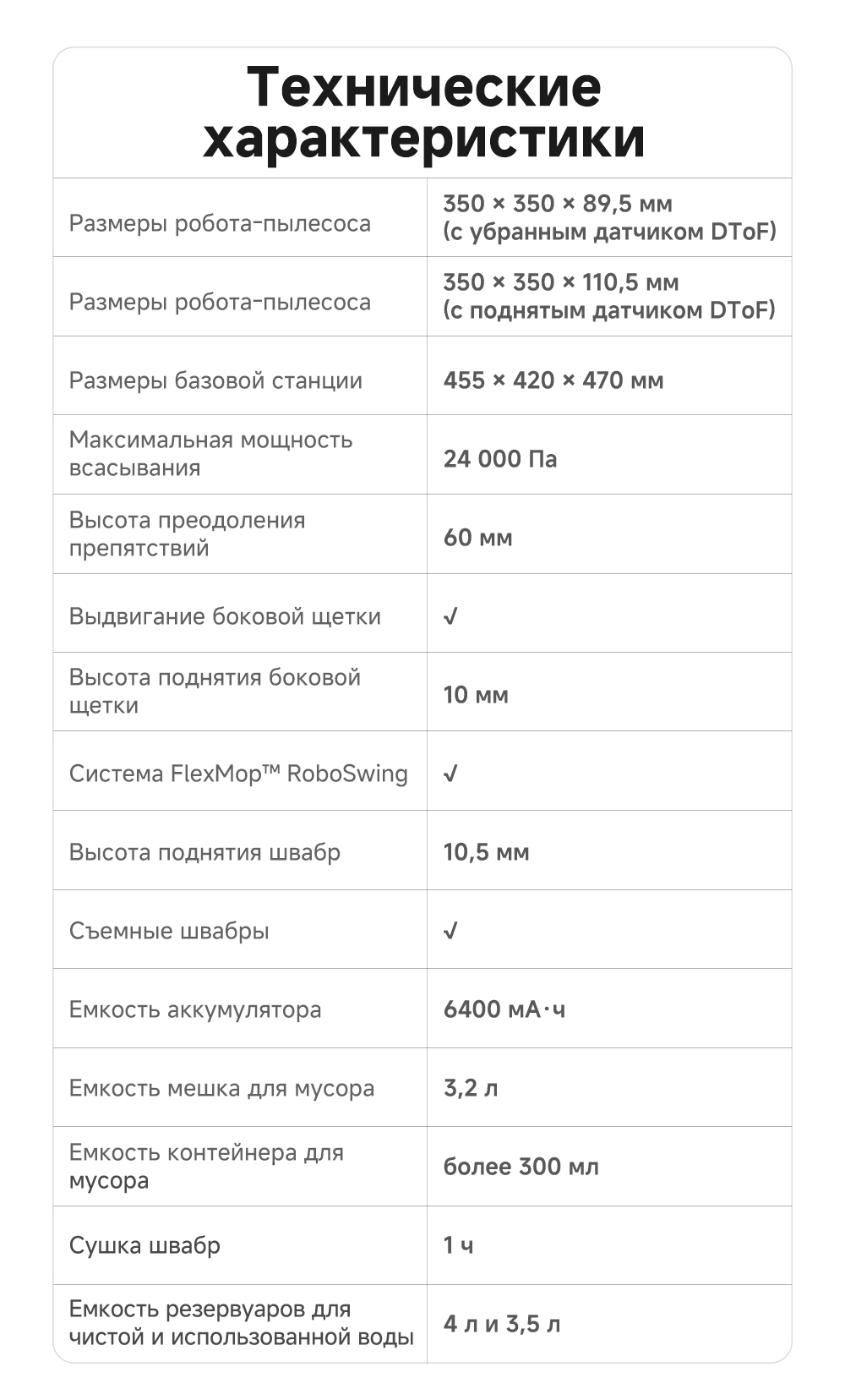Click the "Съемные швабры" label
845x1400 pixels.
click(x=169, y=931)
